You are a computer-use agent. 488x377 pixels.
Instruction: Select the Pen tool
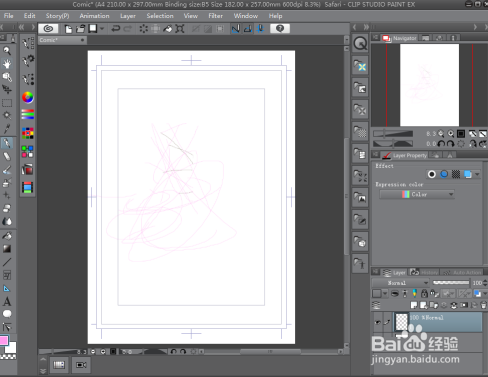7,143
